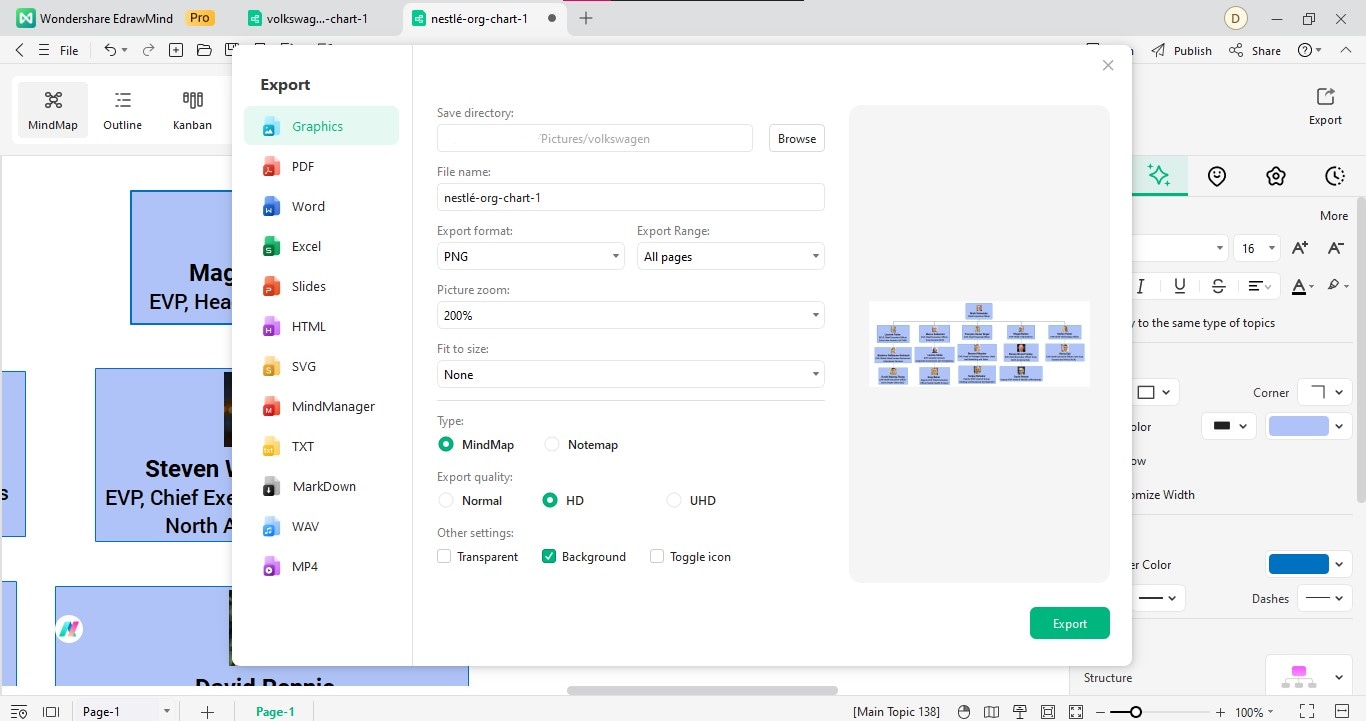Open the flower-shaped theme panel icon
Image resolution: width=1366 pixels, height=721 pixels.
[1275, 176]
